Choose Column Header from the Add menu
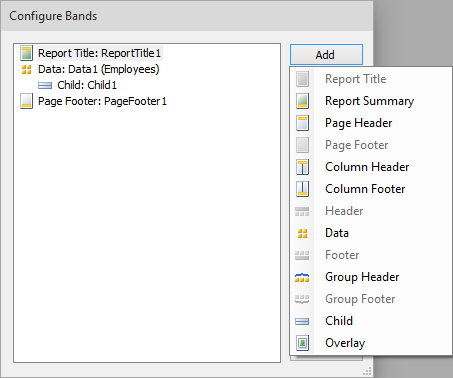The width and height of the screenshot is (453, 378). point(371,167)
